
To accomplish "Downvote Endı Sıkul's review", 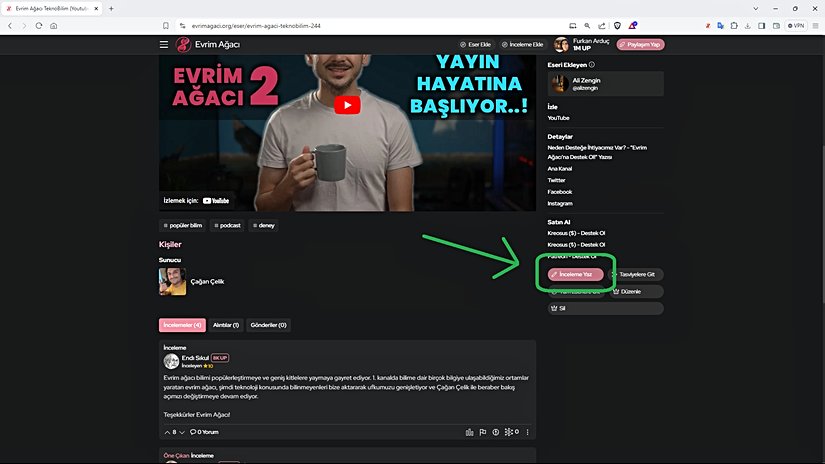I will (182, 432).
